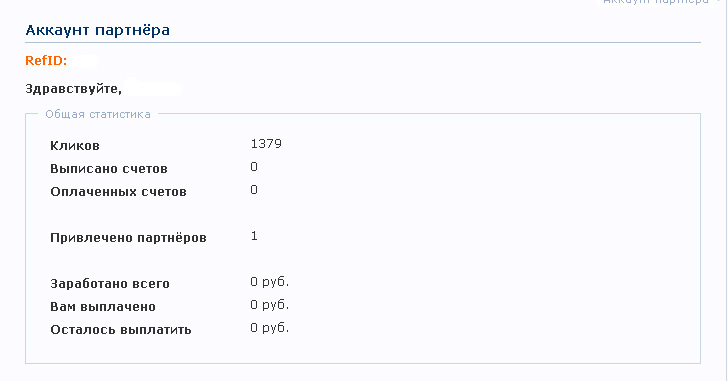The width and height of the screenshot is (728, 381).
Task: Click the 'Здравствуйте,' greeting text
Action: pos(73,89)
